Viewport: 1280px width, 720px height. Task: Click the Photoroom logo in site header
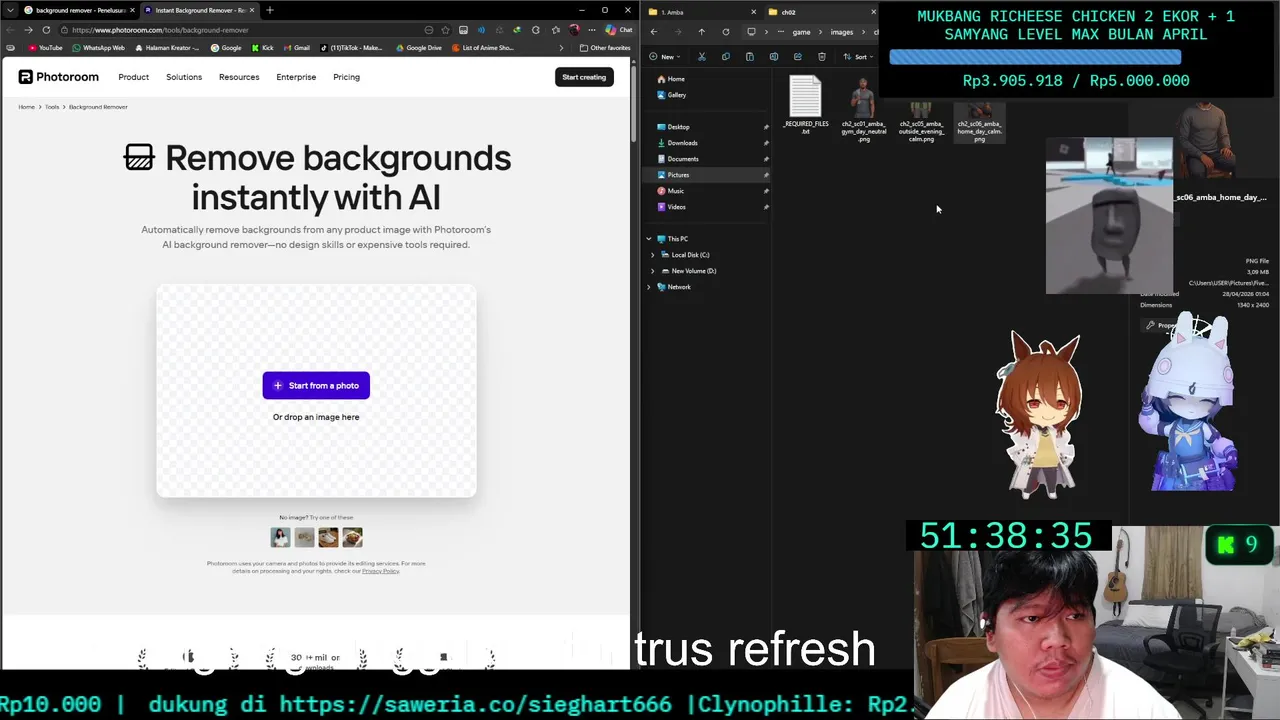pyautogui.click(x=58, y=77)
